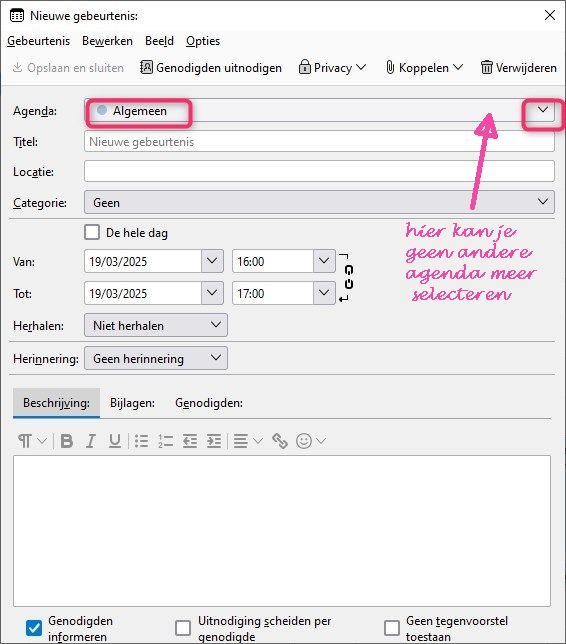Increase indent of description text
This screenshot has height=644, width=566.
214,441
